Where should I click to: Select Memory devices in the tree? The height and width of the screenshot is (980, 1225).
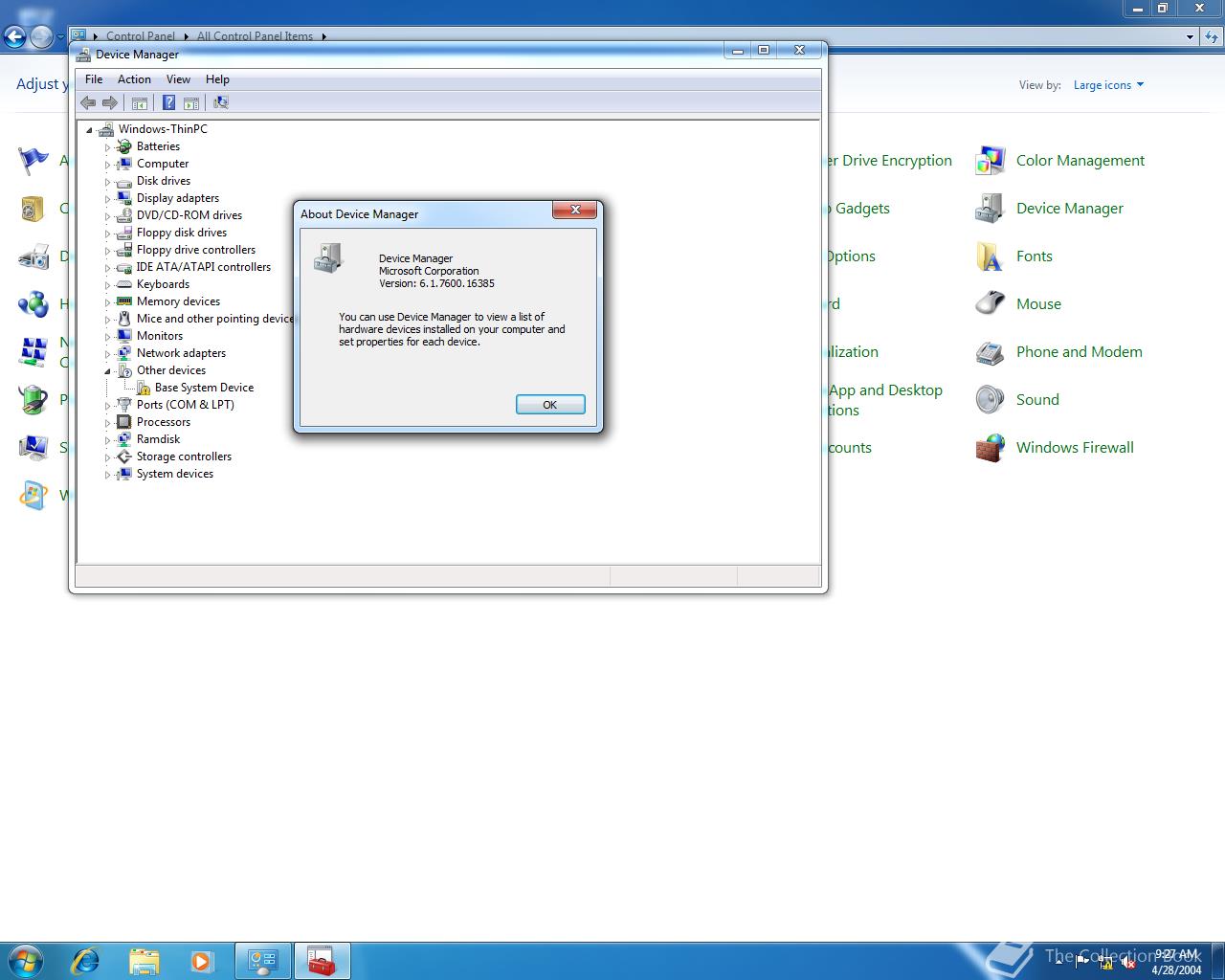click(178, 301)
